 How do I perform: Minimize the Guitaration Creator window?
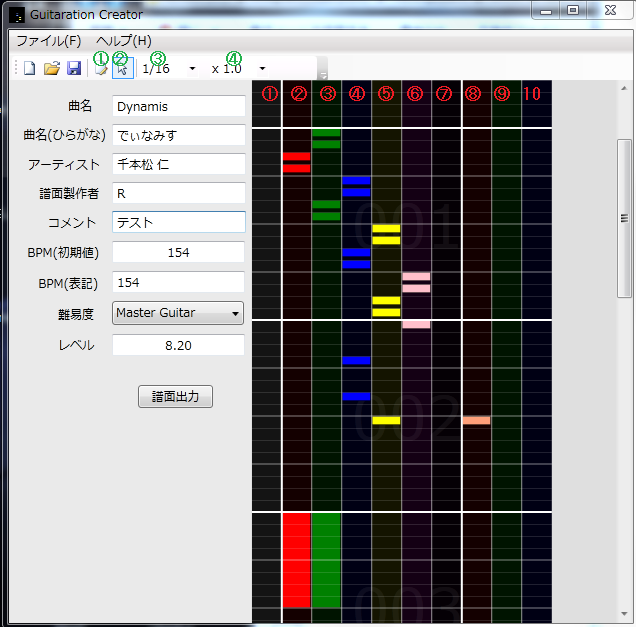click(546, 11)
